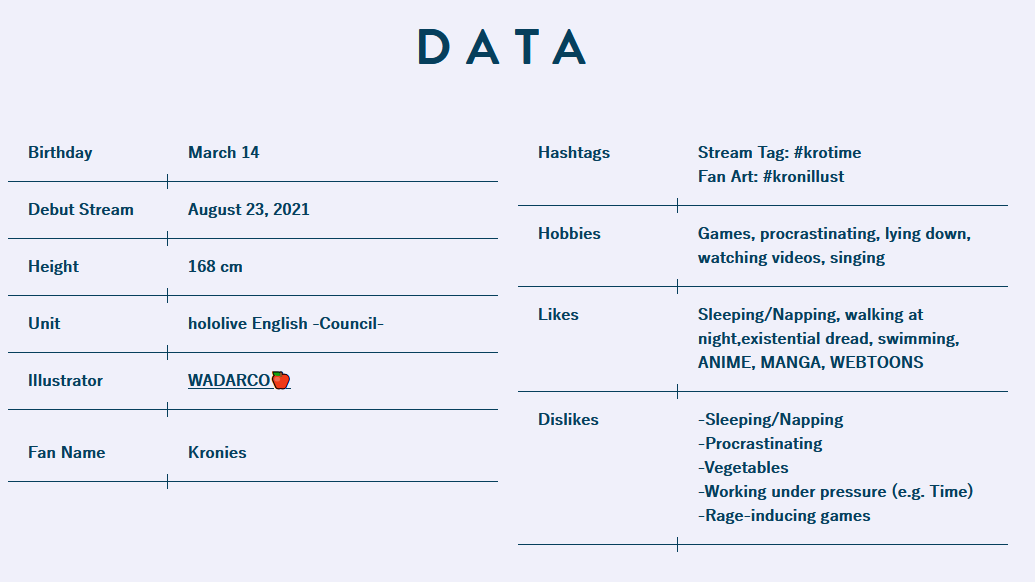Click the Hashtags label
This screenshot has height=582, width=1035.
(x=574, y=152)
